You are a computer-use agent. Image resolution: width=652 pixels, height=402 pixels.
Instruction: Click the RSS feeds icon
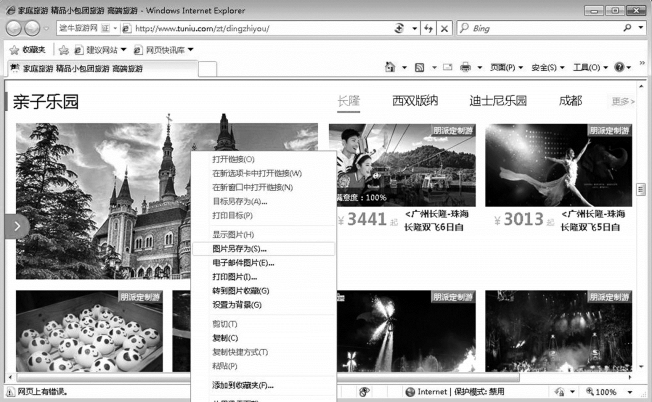click(420, 67)
